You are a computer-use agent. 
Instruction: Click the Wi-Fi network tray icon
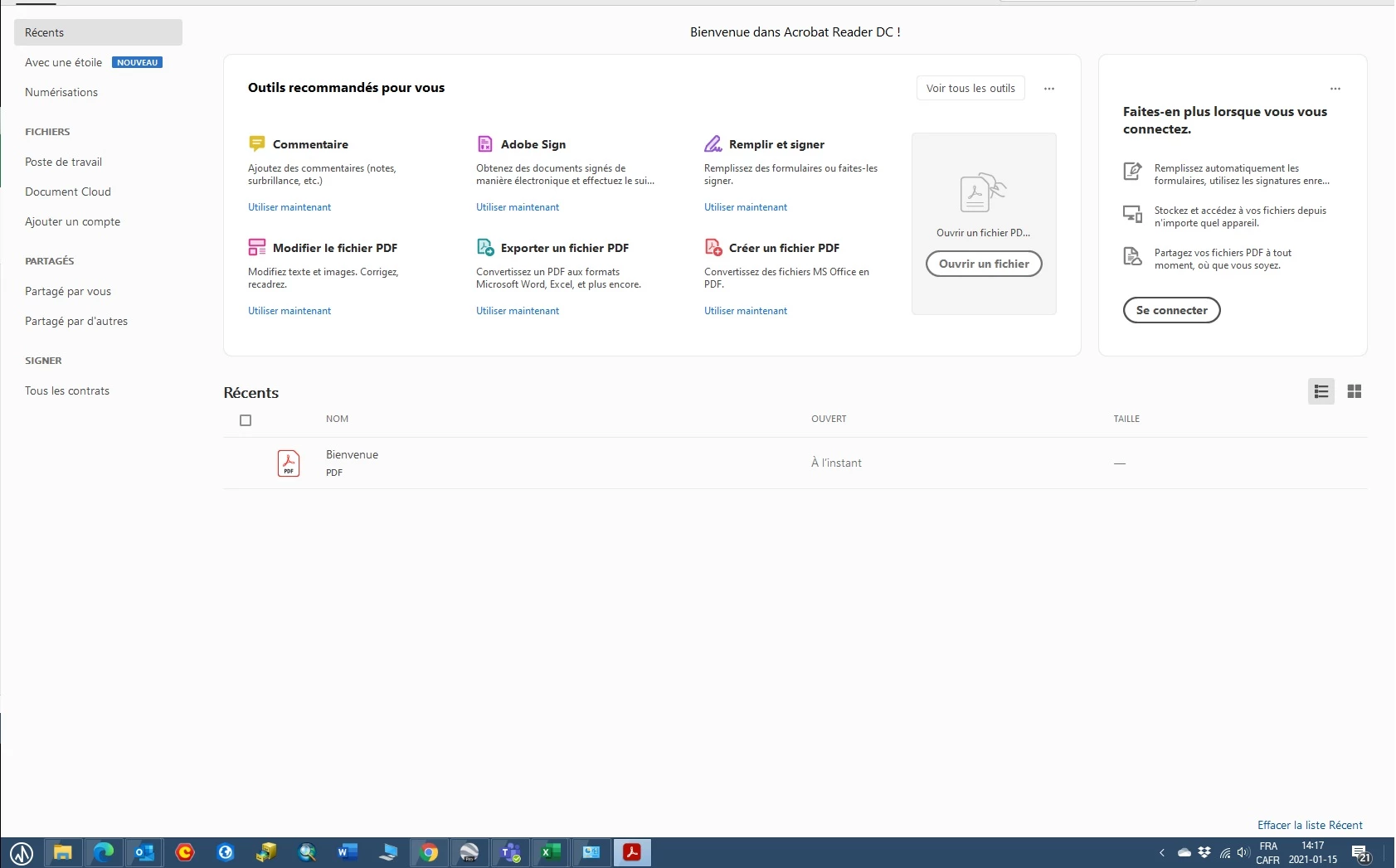click(x=1224, y=852)
